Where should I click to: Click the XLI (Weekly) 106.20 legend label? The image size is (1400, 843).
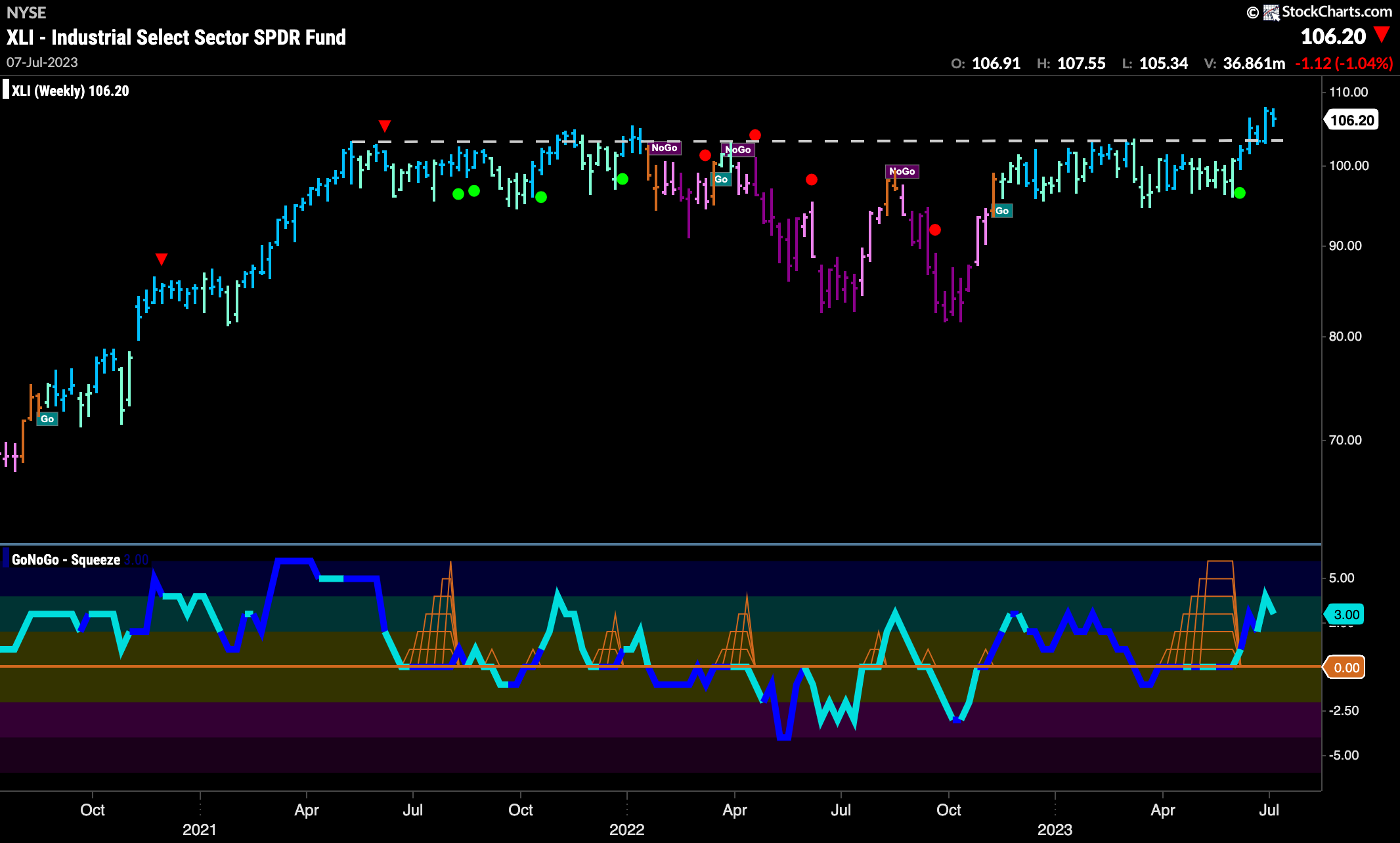70,91
